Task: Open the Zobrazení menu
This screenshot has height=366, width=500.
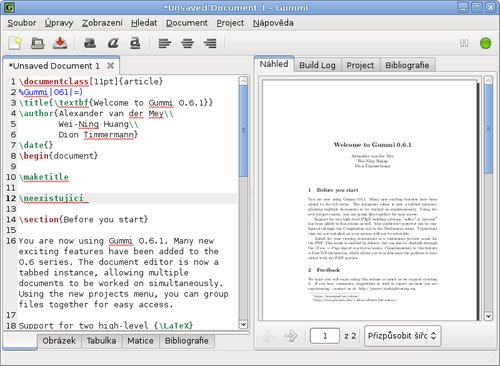Action: pyautogui.click(x=102, y=23)
